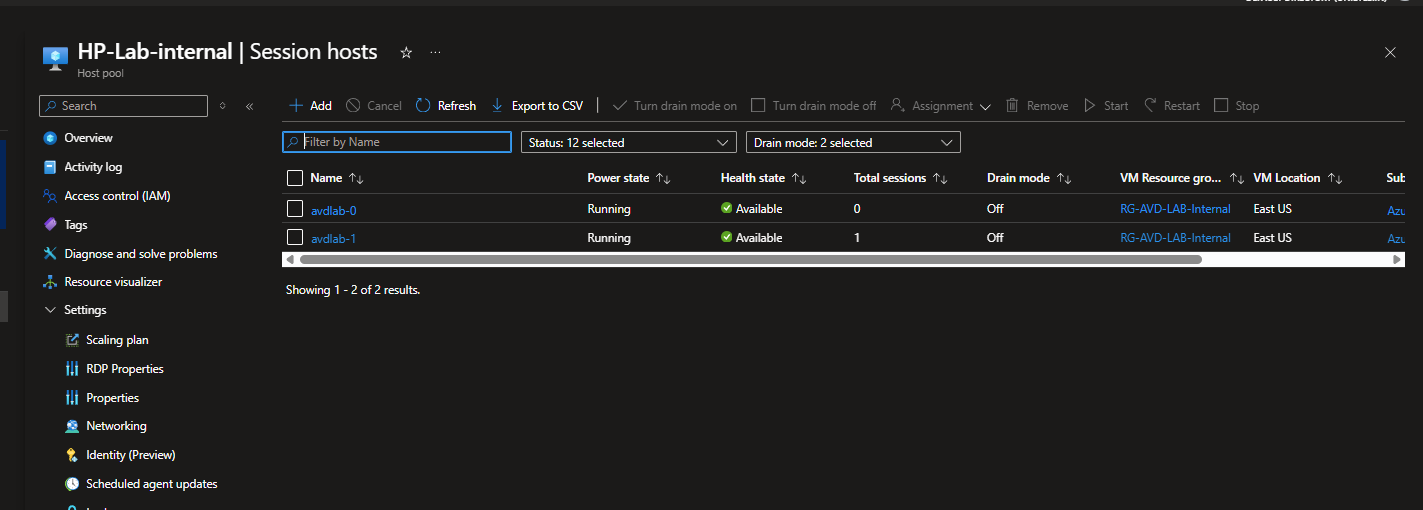Open the avdlab-0 session host link
This screenshot has width=1423, height=510.
[333, 209]
